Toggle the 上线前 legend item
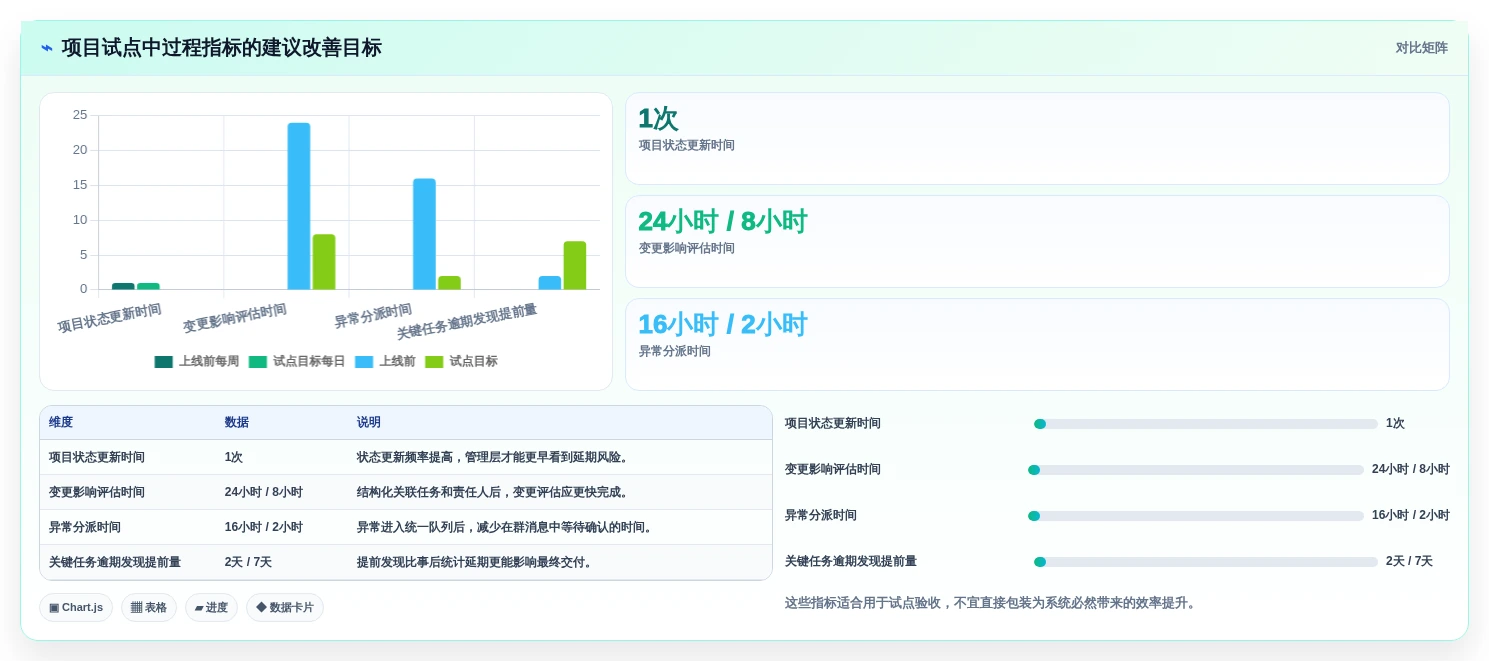This screenshot has height=661, width=1489. pyautogui.click(x=385, y=362)
